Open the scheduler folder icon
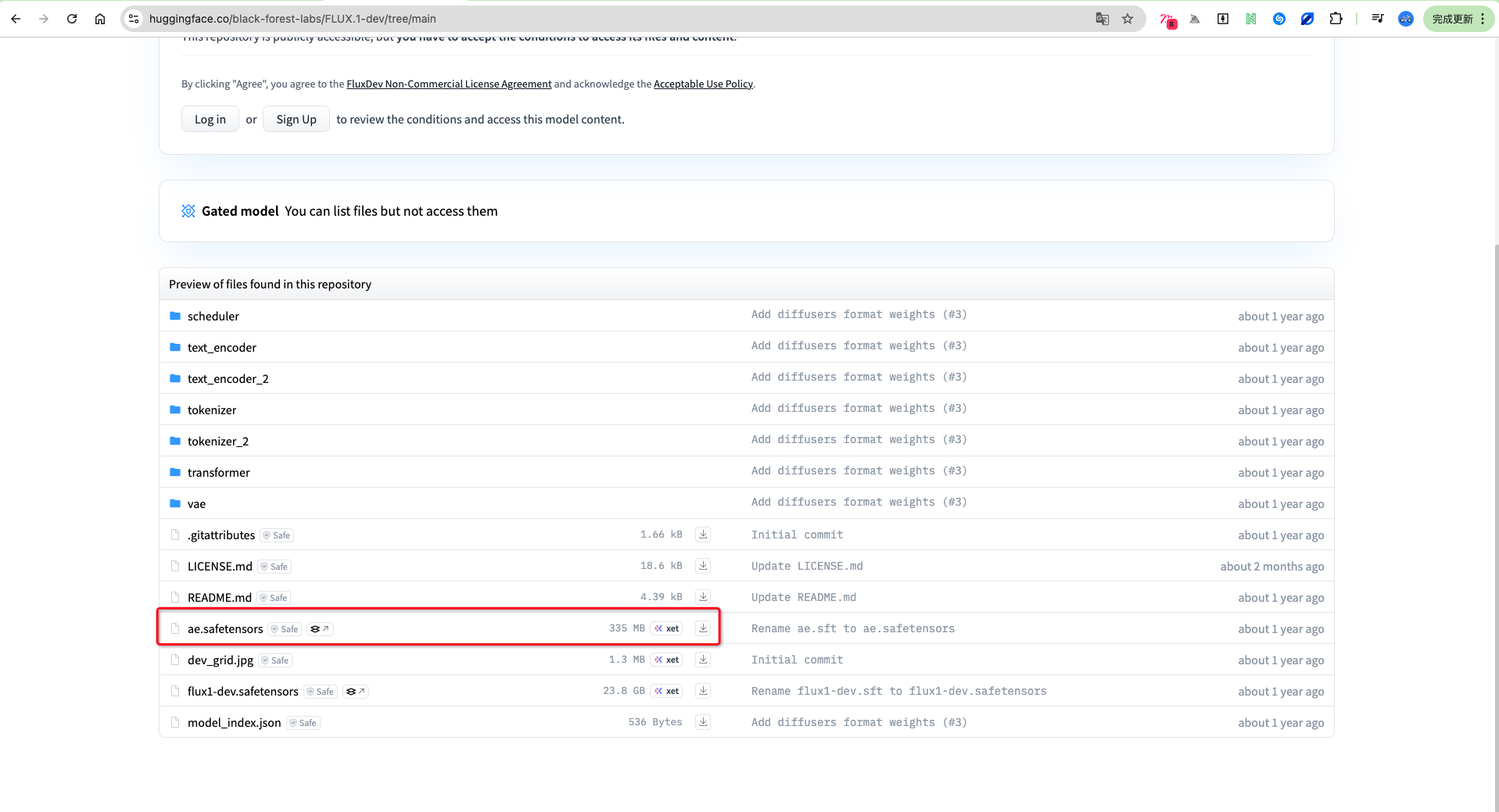Screen dimensions: 1499x812 (175, 316)
